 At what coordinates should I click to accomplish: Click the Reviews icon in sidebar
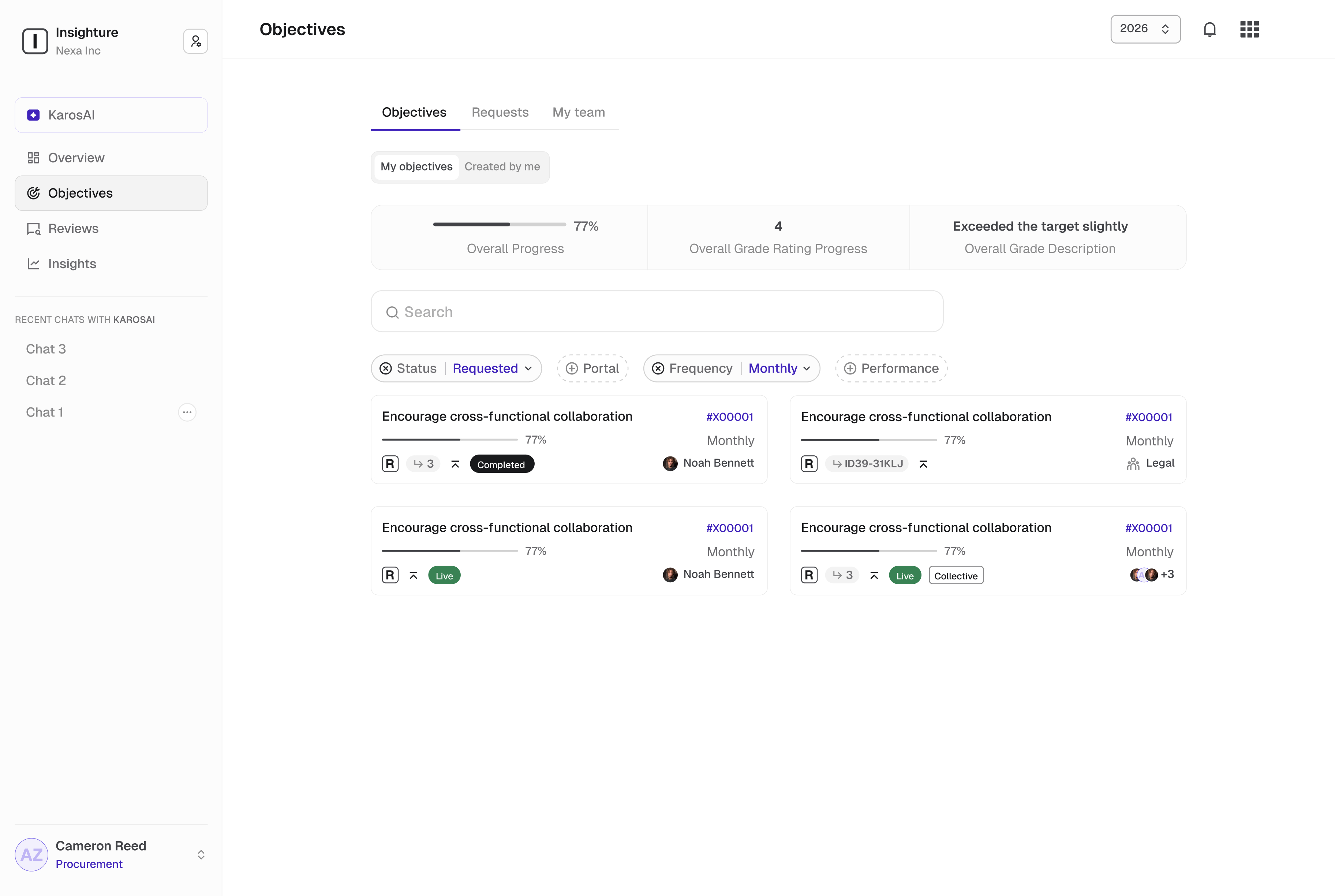coord(34,228)
